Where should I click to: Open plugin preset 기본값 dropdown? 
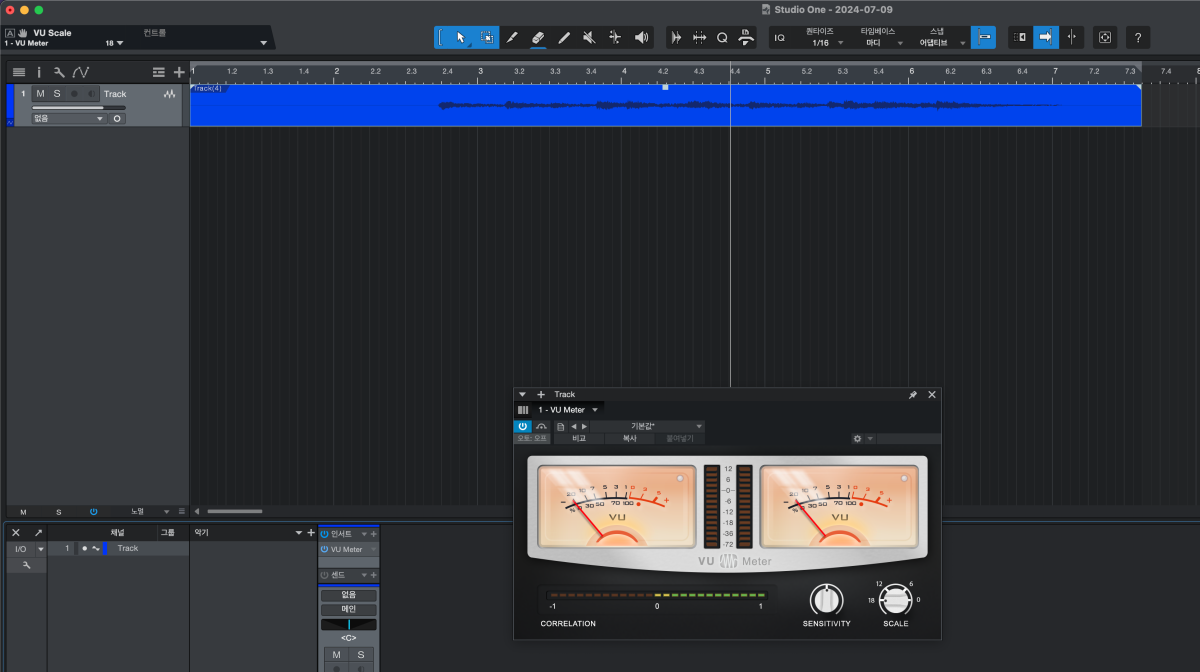648,426
